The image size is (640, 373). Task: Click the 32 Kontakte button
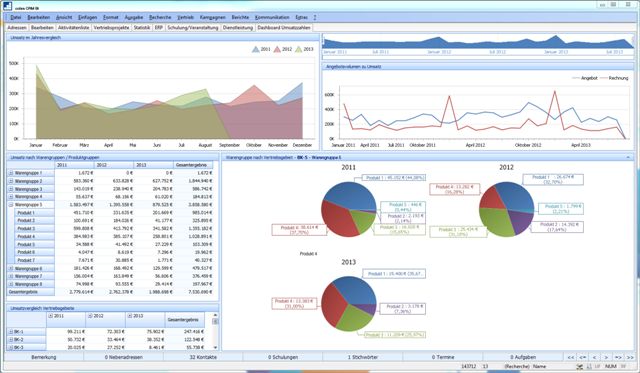pyautogui.click(x=203, y=357)
